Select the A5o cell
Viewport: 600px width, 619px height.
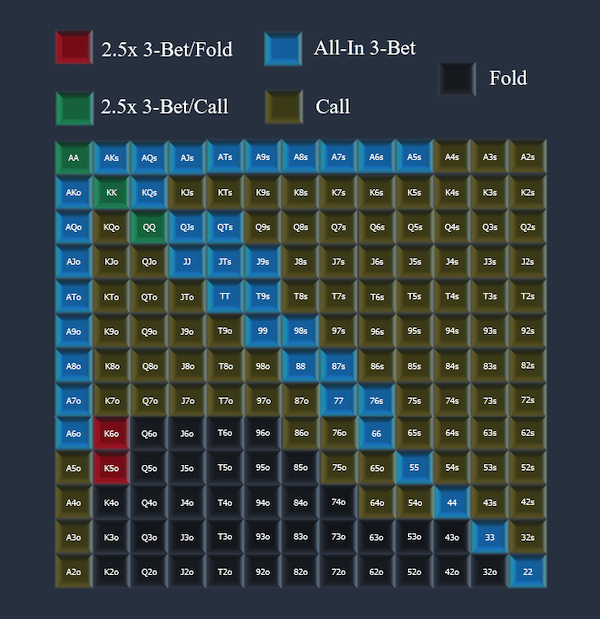(x=74, y=468)
